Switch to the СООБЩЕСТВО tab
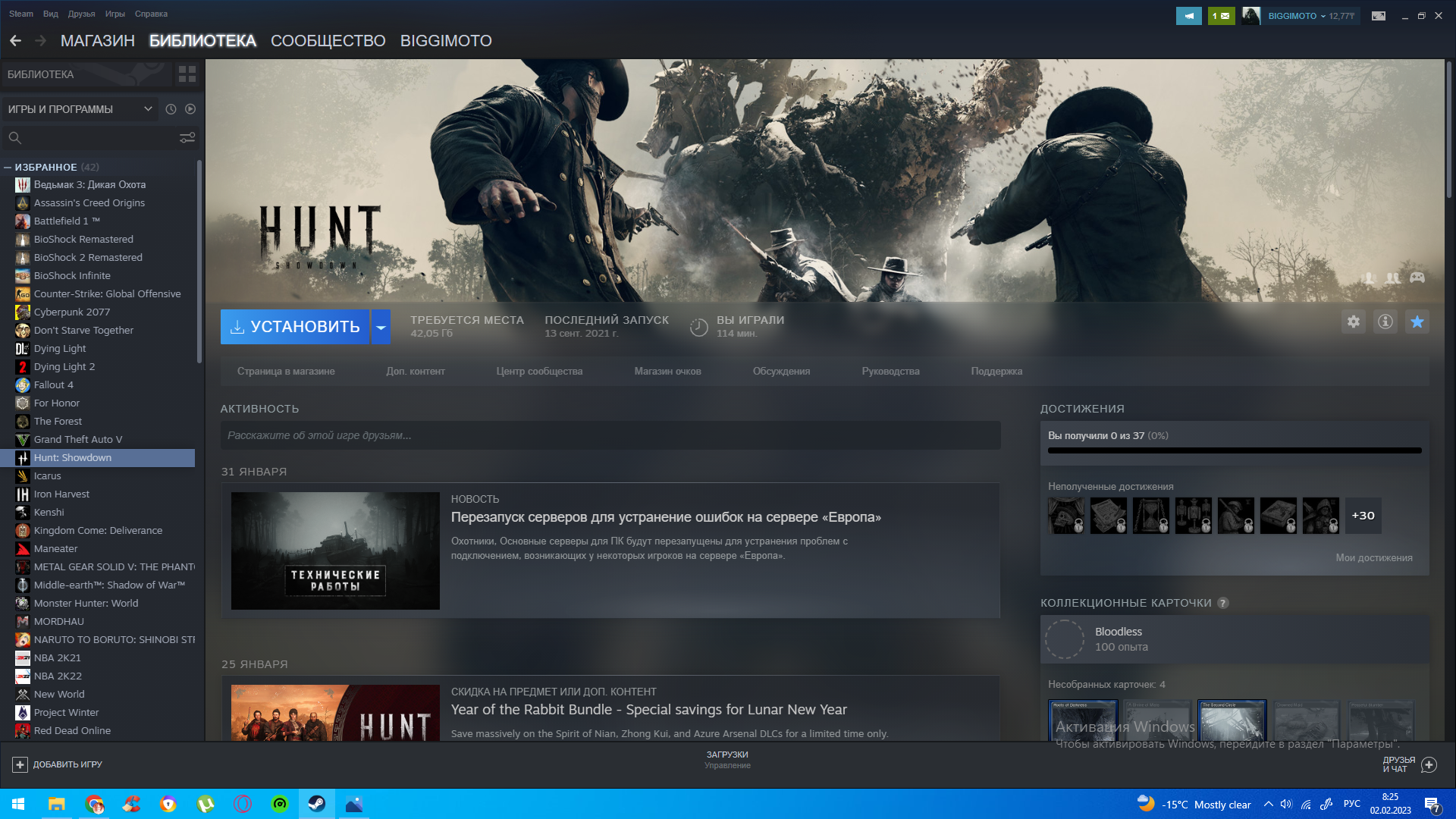The width and height of the screenshot is (1456, 819). (328, 41)
